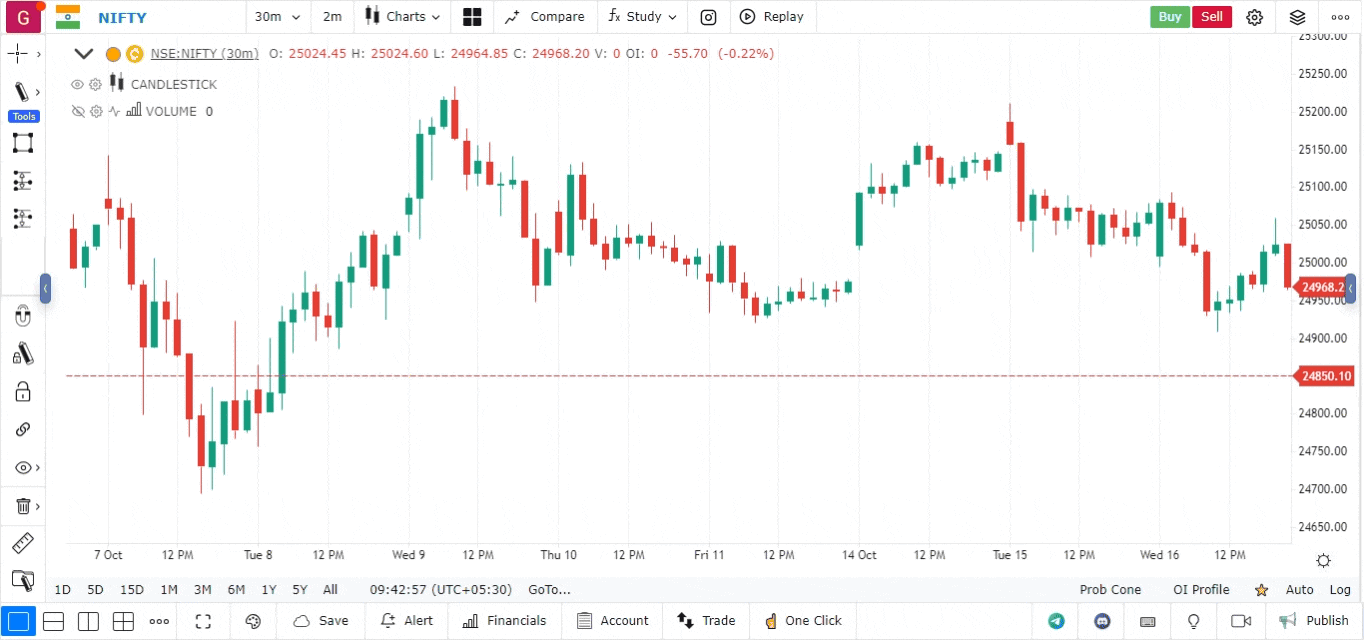Click the orange symbol color dot
The width and height of the screenshot is (1364, 640).
(113, 54)
